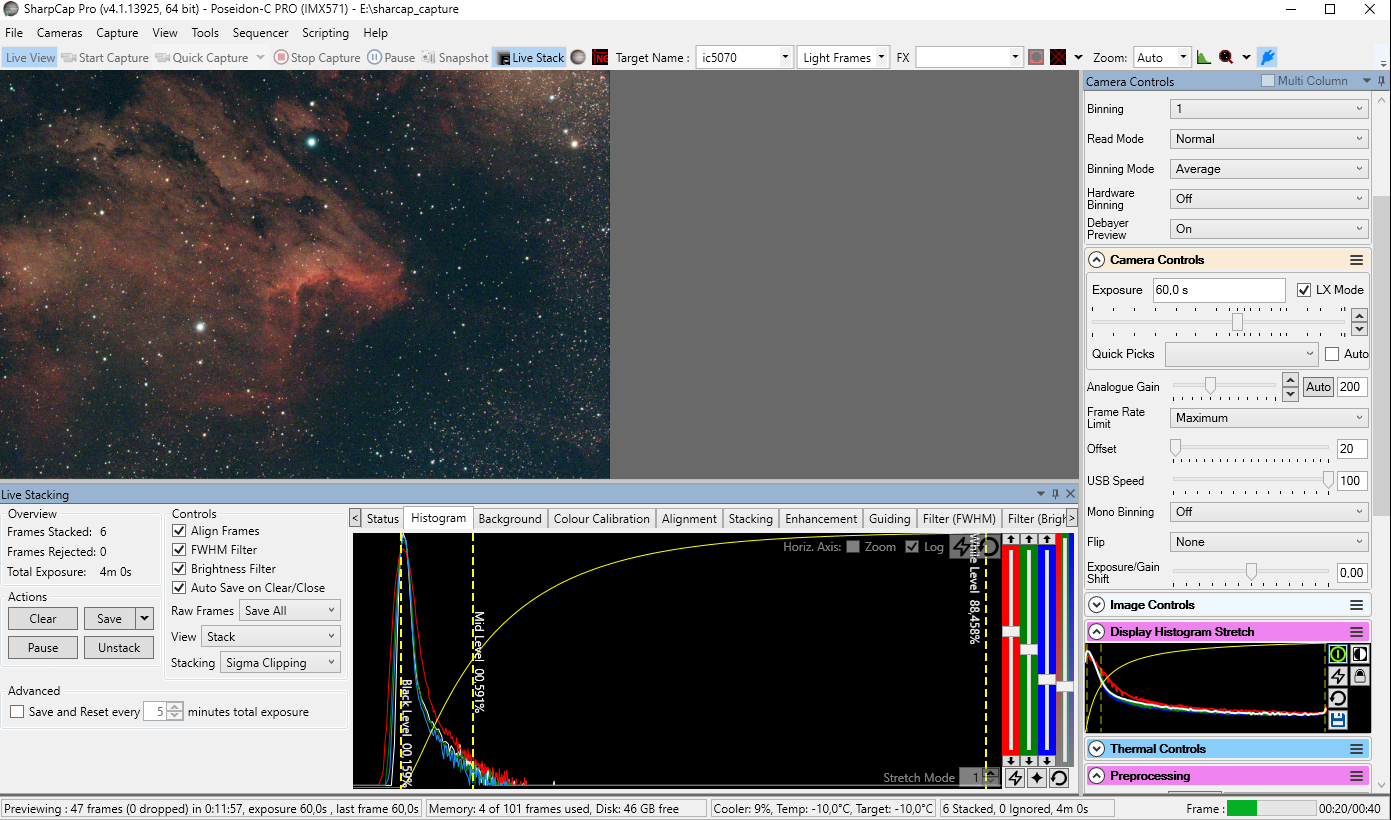
Task: Click the Save button in Live Stacking
Action: pyautogui.click(x=109, y=619)
